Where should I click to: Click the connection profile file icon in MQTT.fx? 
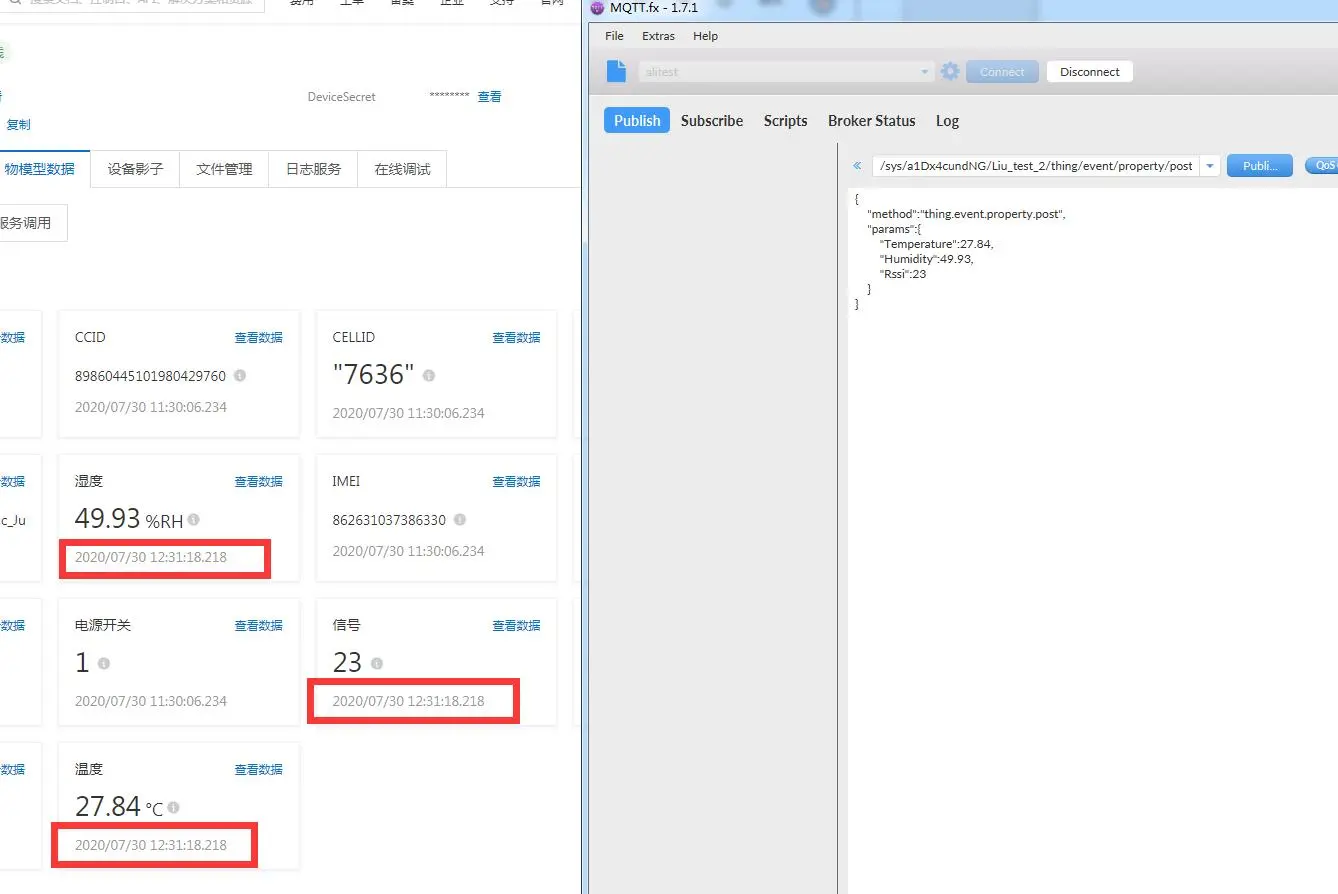[618, 72]
